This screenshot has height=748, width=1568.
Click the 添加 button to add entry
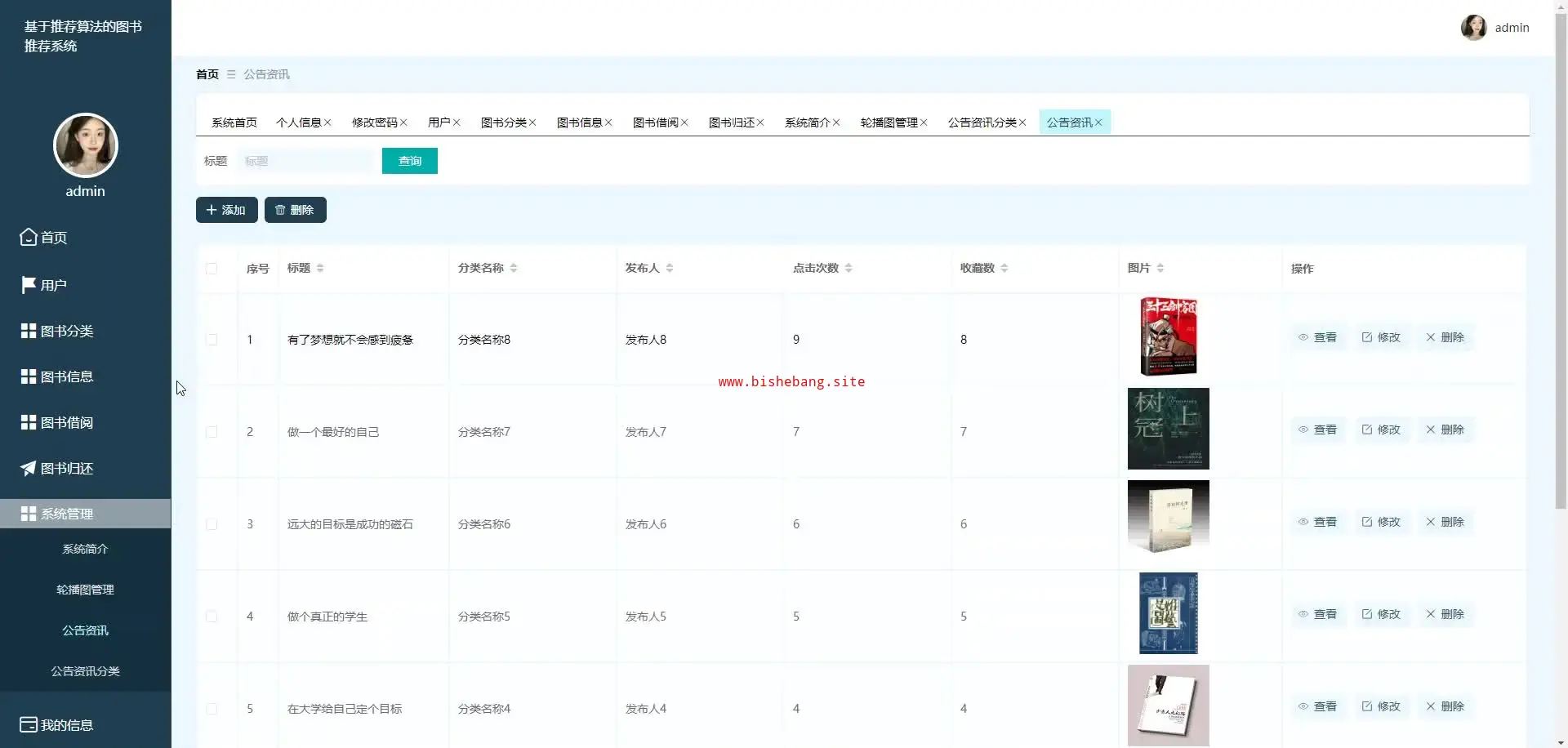(x=226, y=210)
